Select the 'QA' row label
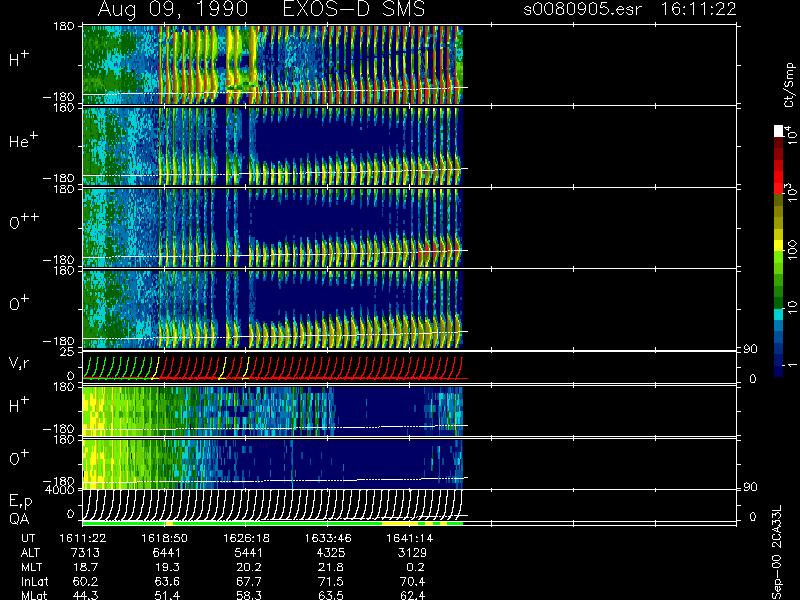 19,519
